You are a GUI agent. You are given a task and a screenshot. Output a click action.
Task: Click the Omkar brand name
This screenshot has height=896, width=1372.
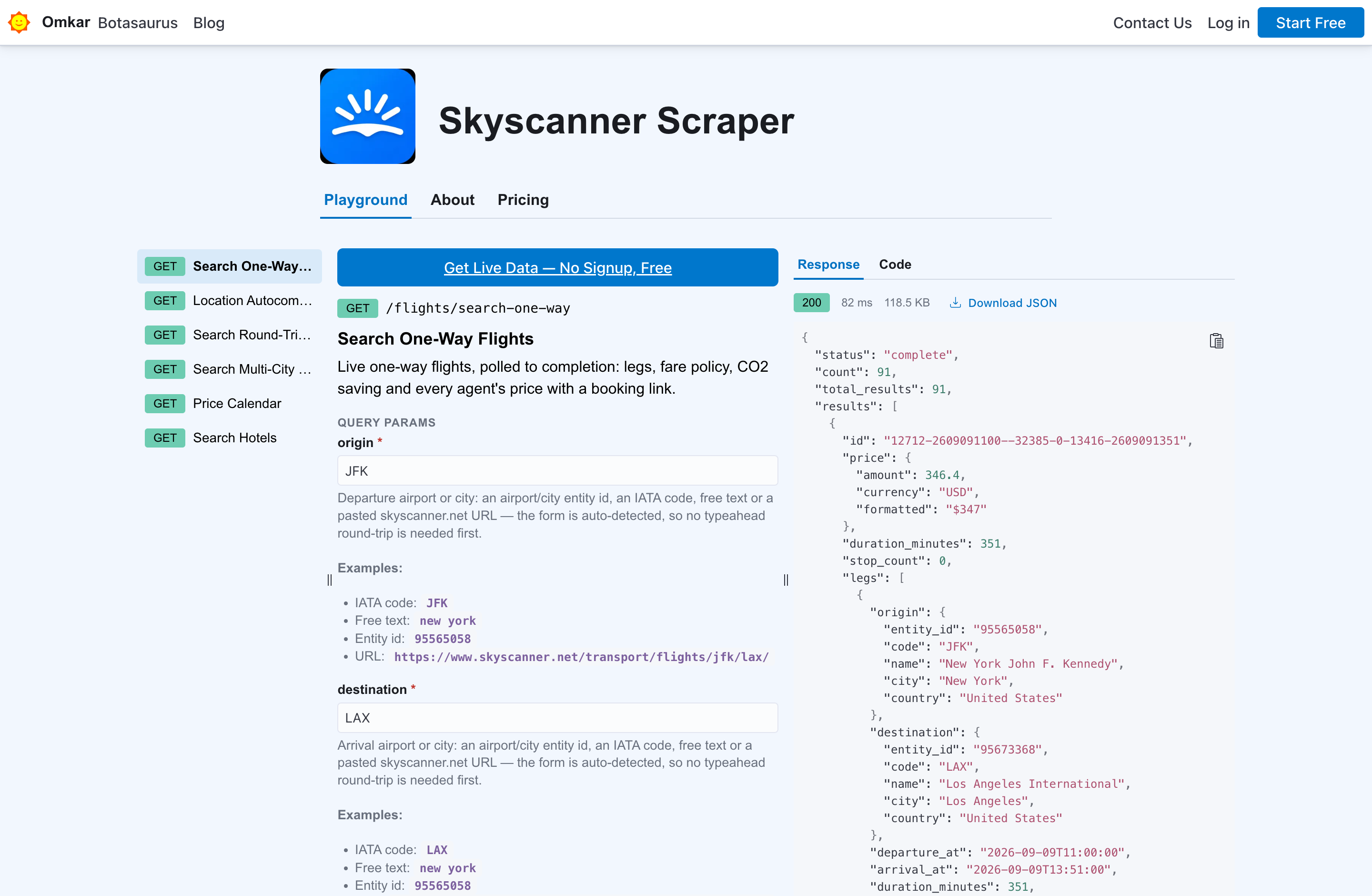(66, 22)
